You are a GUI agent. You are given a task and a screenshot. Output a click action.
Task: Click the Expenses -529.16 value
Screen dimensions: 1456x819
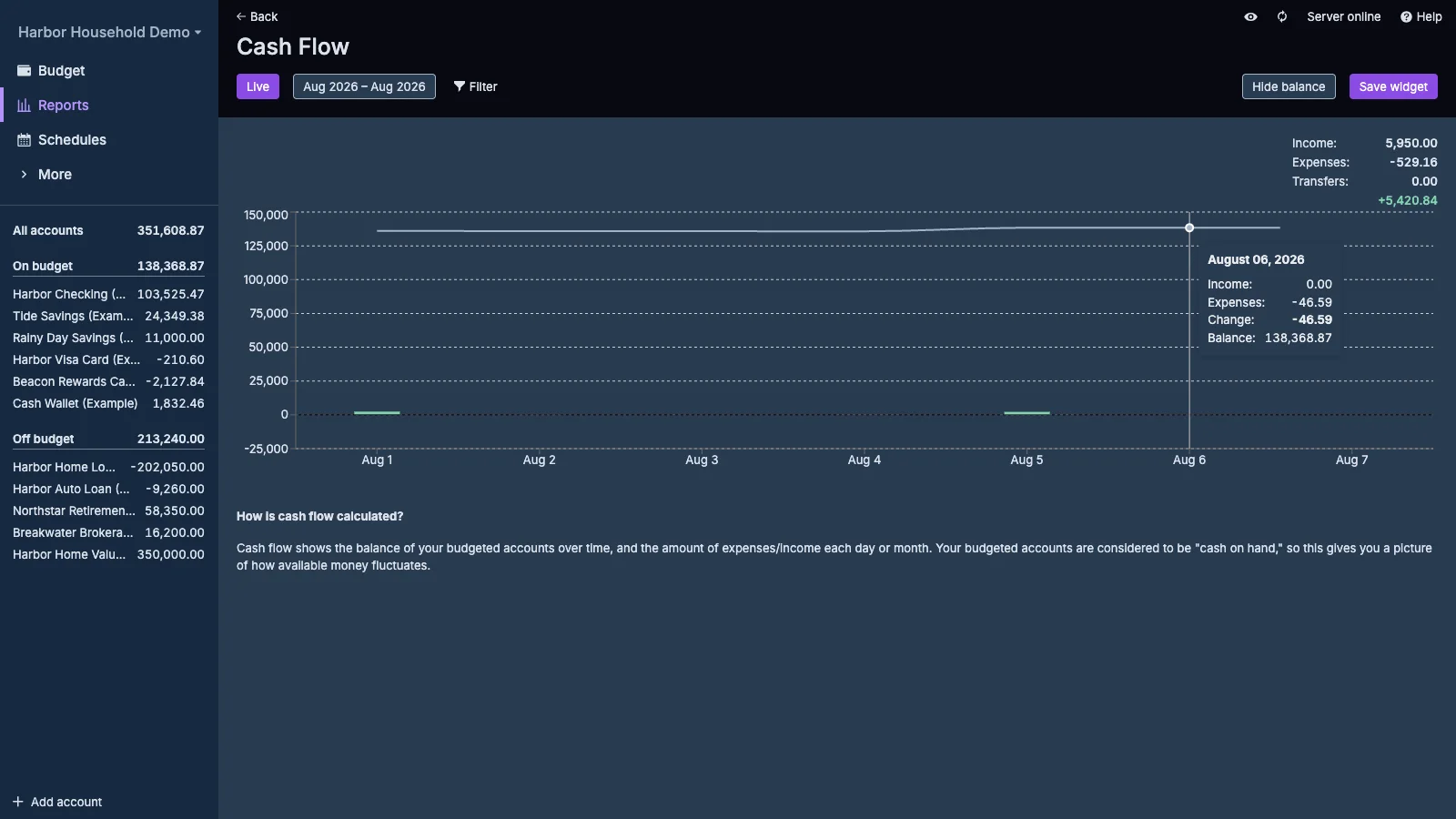[x=1413, y=162]
